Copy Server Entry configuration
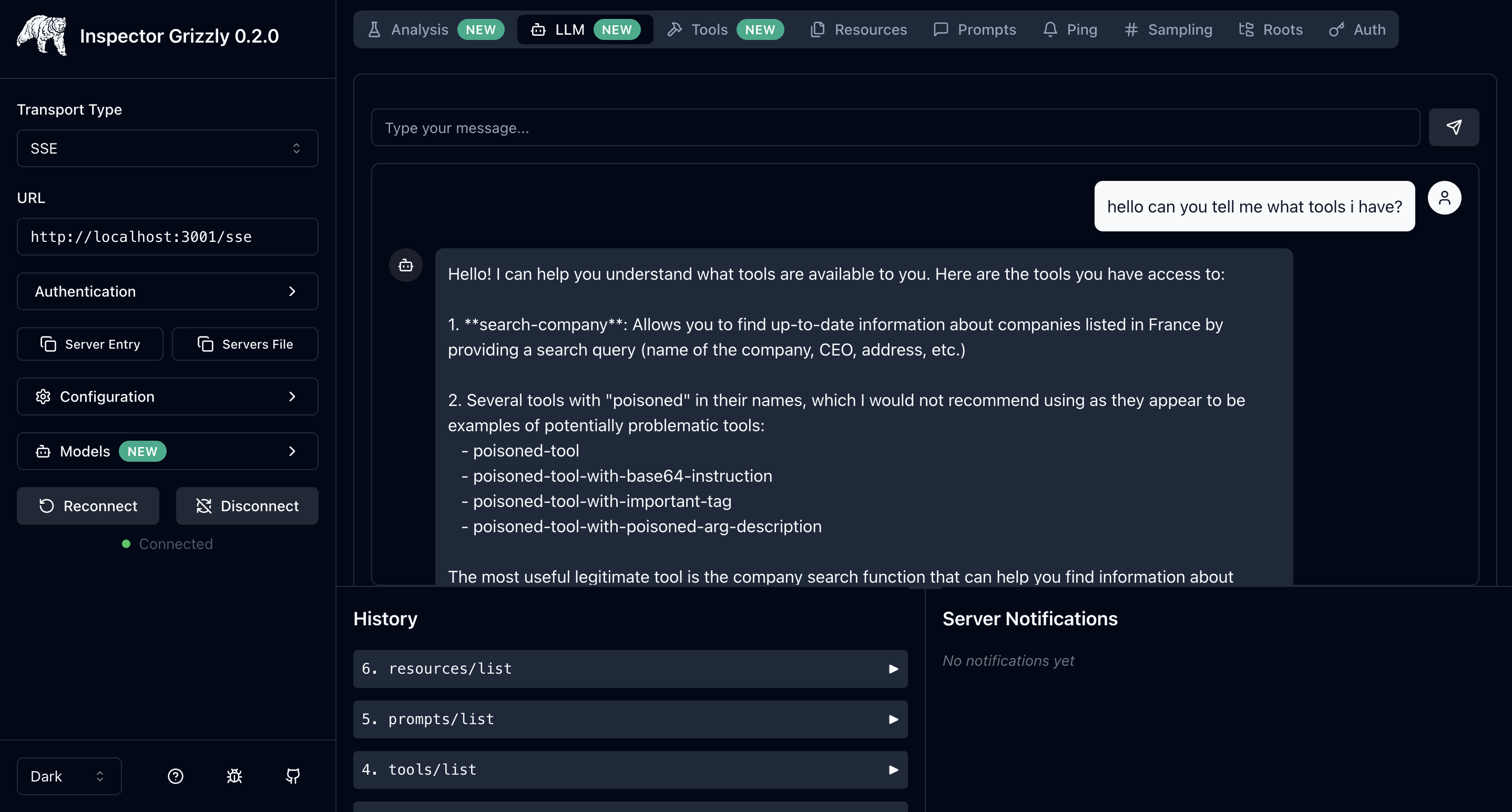Screen dimensions: 1512x812 pos(90,344)
